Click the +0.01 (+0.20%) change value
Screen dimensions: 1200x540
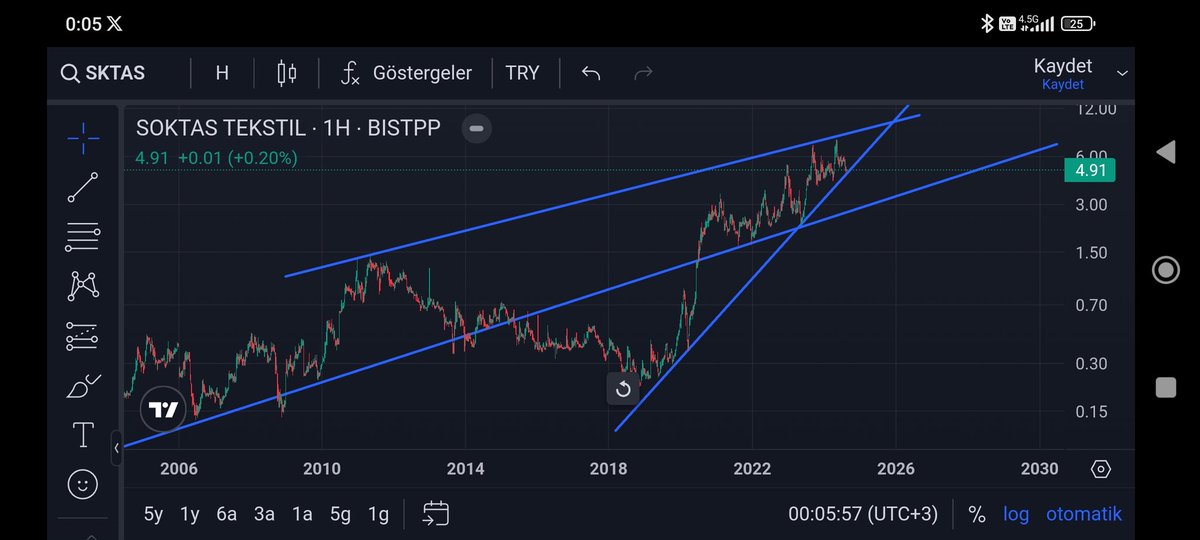[238, 157]
